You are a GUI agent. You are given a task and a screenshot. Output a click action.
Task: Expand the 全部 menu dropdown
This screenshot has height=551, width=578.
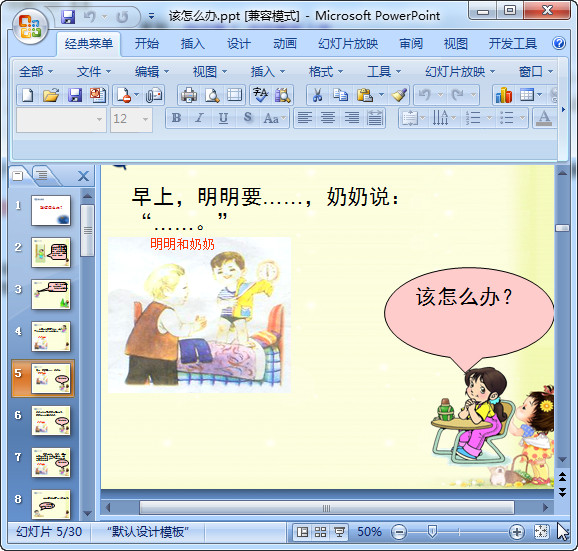[36, 72]
